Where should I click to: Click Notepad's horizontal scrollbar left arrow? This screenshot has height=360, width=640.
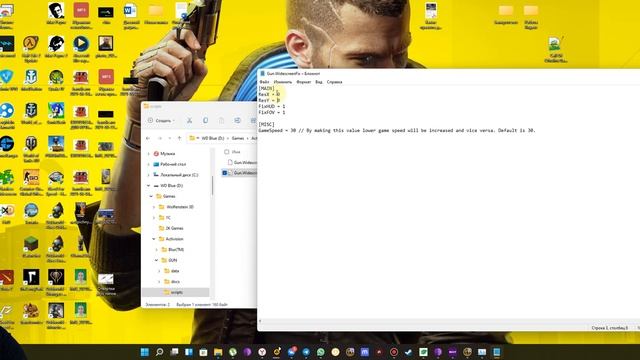pyautogui.click(x=260, y=322)
